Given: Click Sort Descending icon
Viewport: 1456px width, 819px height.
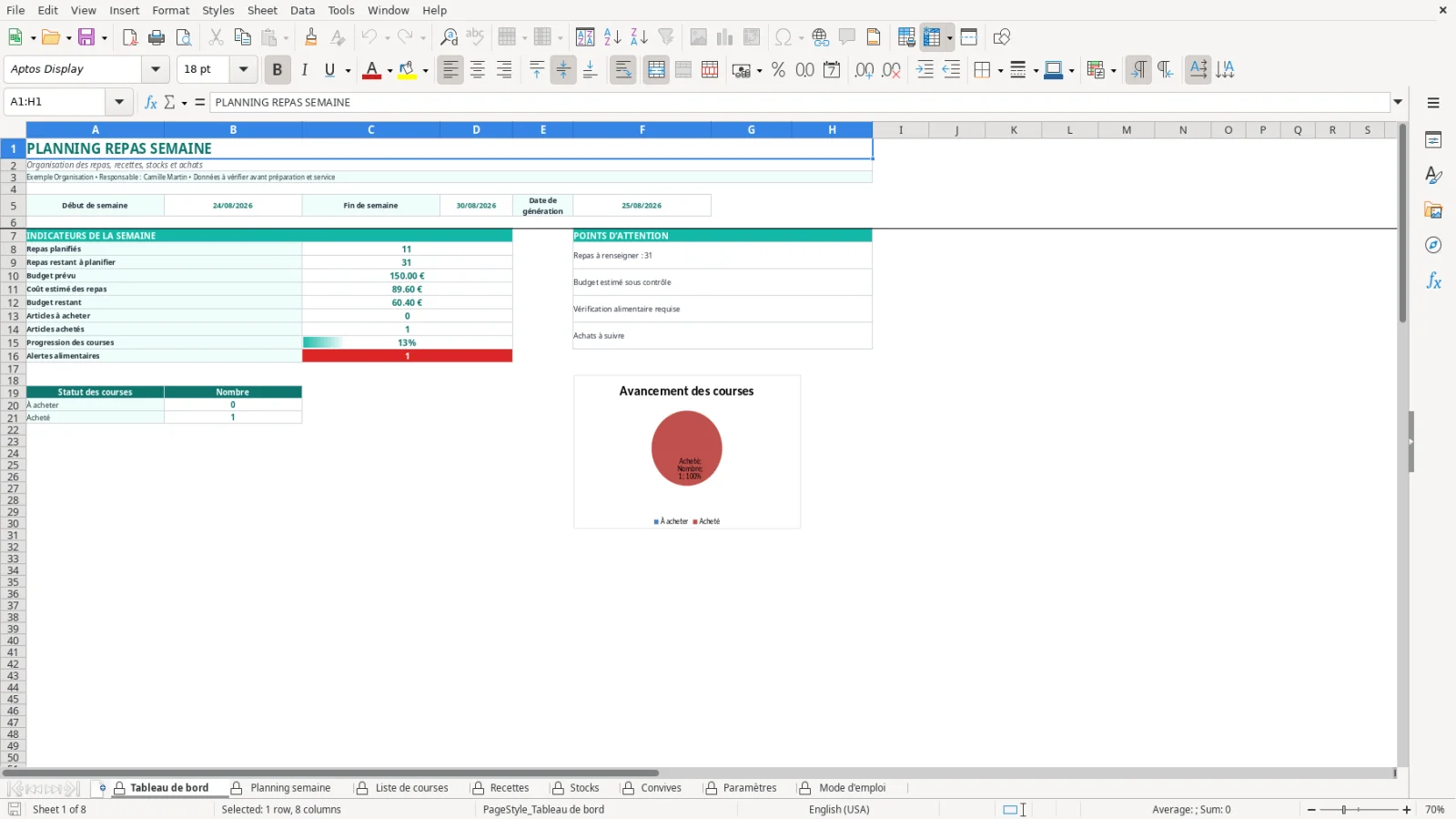Looking at the screenshot, I should (639, 37).
